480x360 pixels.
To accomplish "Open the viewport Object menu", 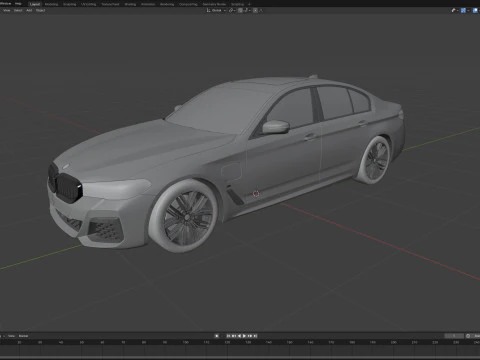I will (40, 10).
